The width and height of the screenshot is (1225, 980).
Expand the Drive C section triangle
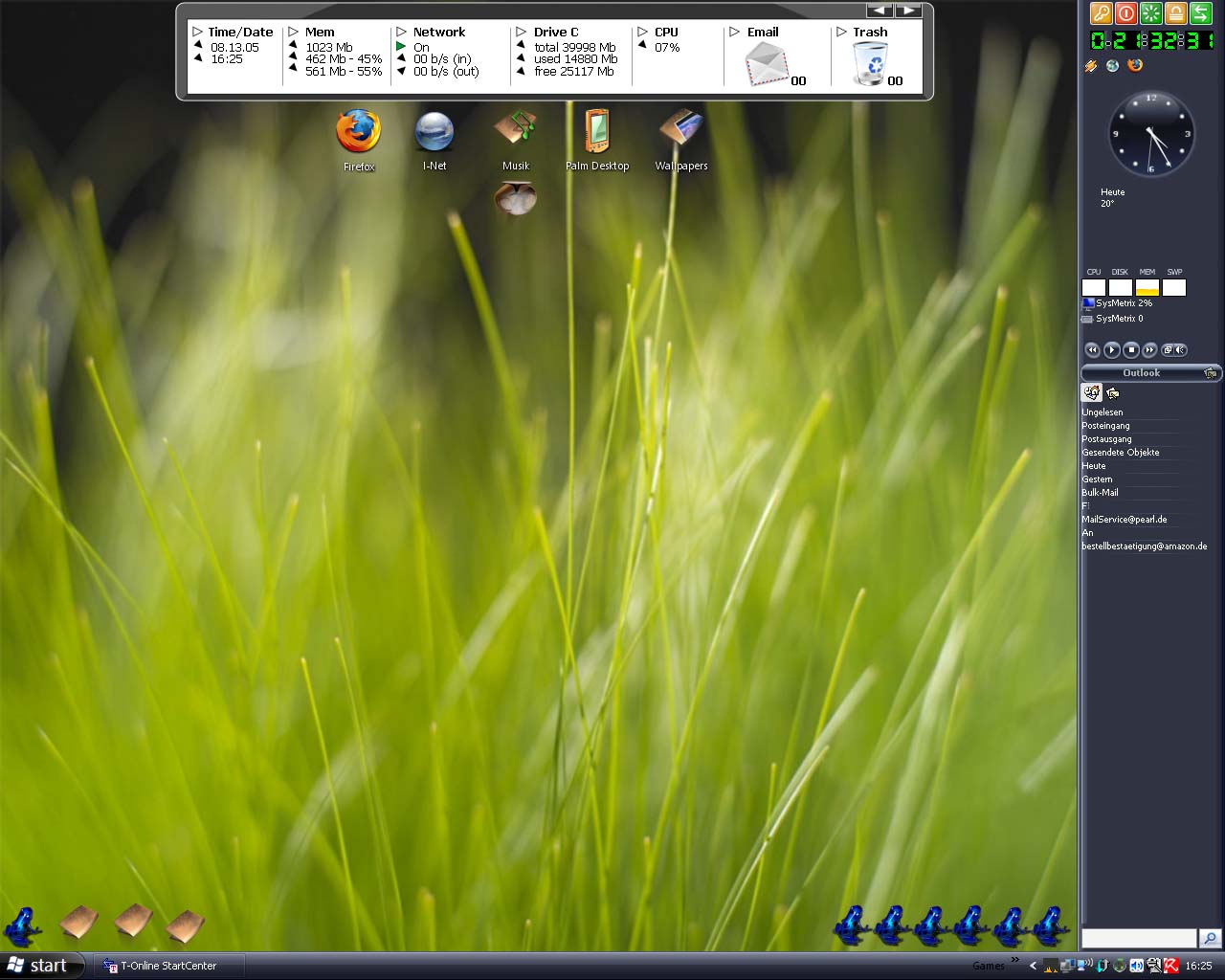click(x=522, y=32)
